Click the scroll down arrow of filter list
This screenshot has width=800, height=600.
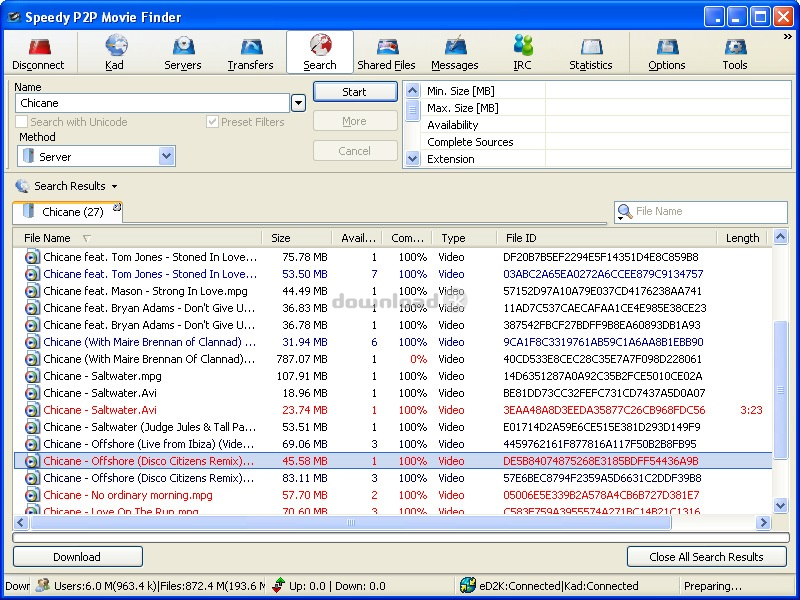[412, 159]
